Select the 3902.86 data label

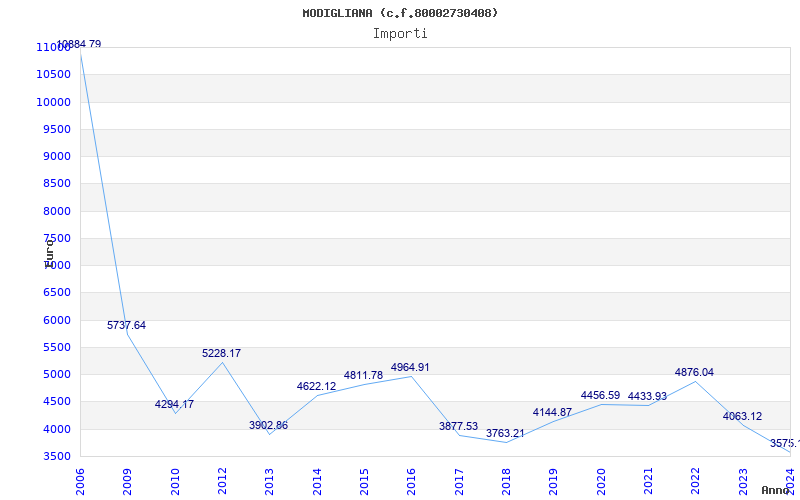268,426
